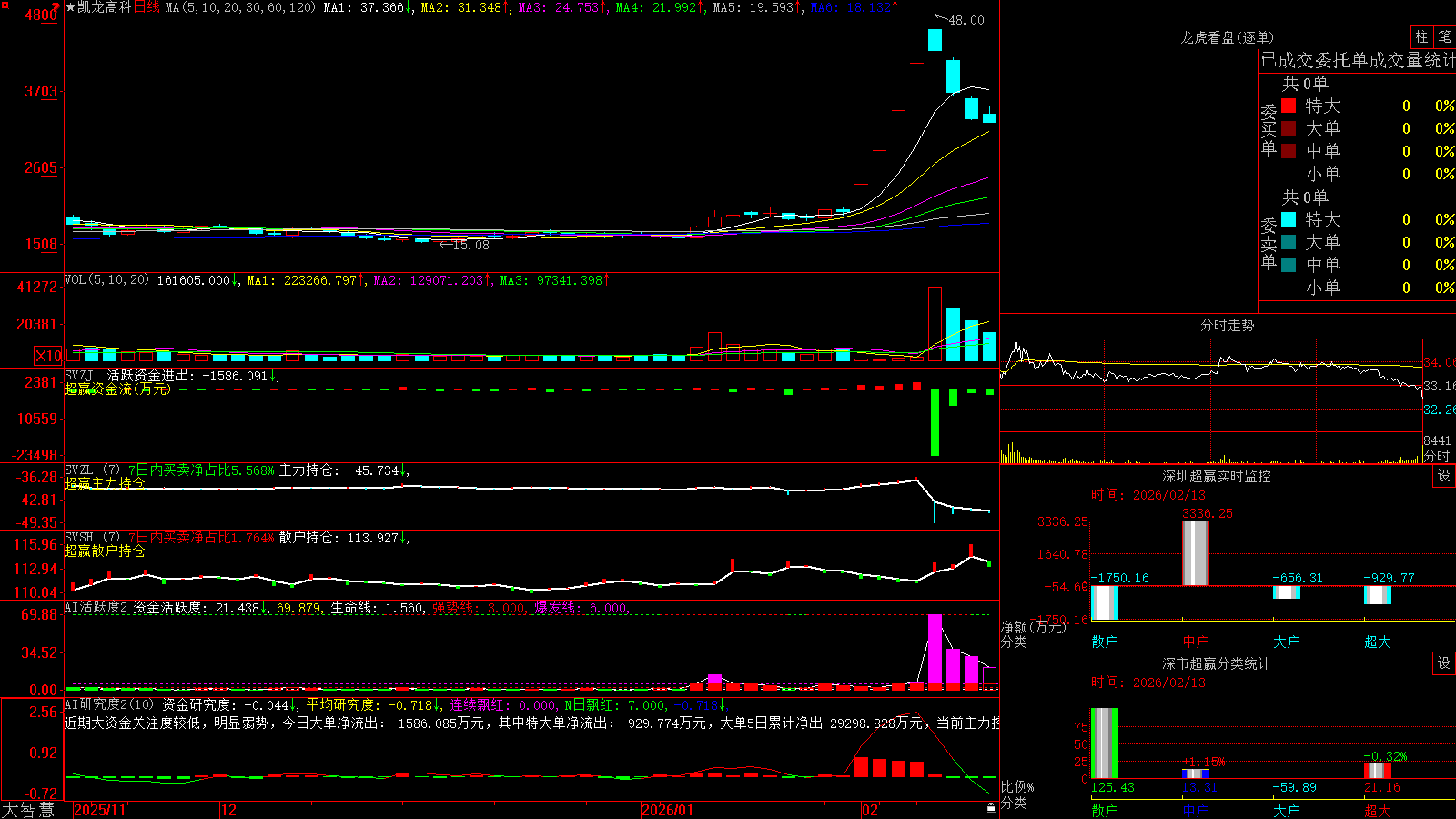
Task: Click the 已成交委托单成交量统计 header
Action: [x=1358, y=60]
